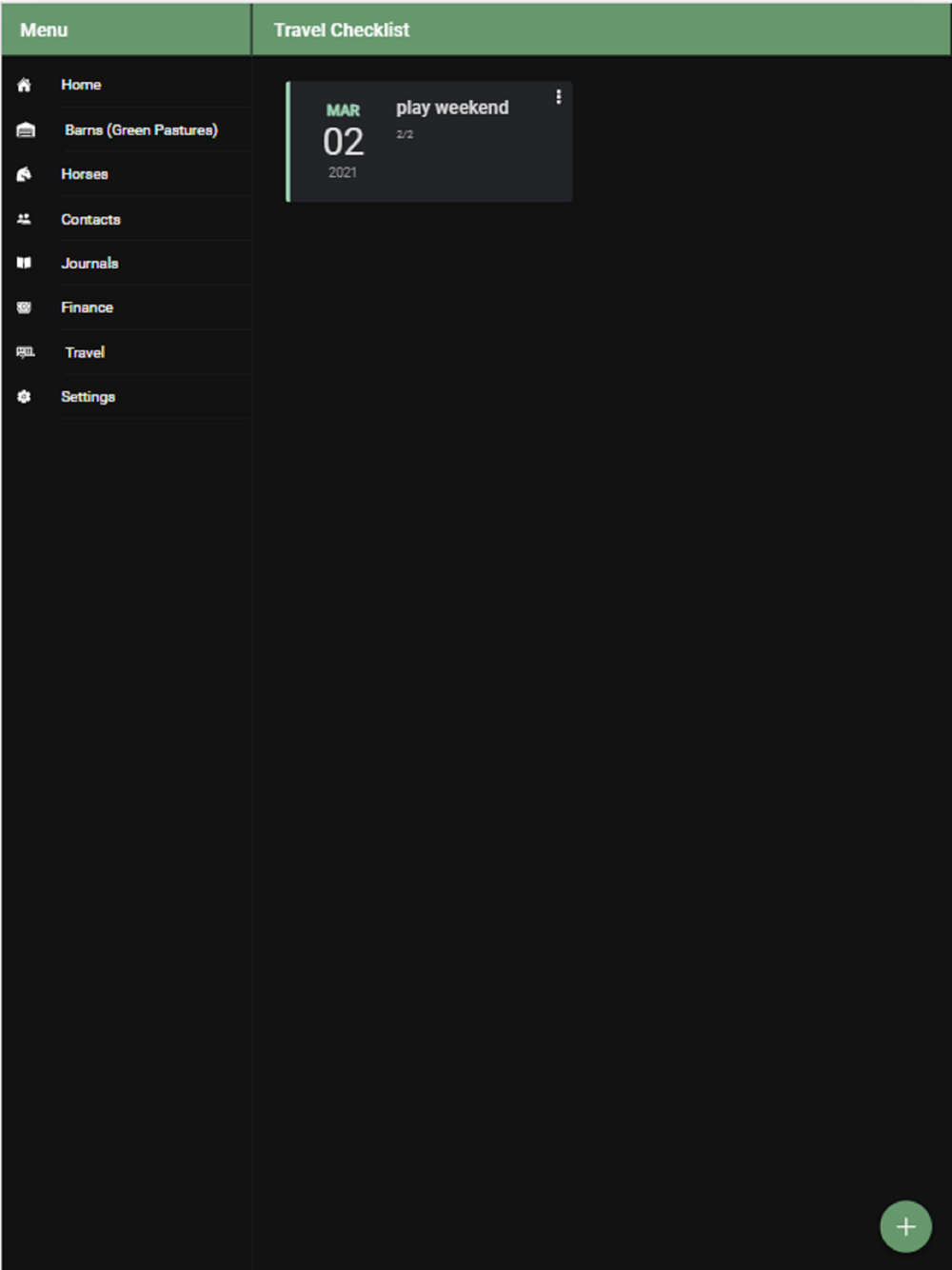The width and height of the screenshot is (952, 1270).
Task: Navigate to Finance page
Action: tap(127, 308)
